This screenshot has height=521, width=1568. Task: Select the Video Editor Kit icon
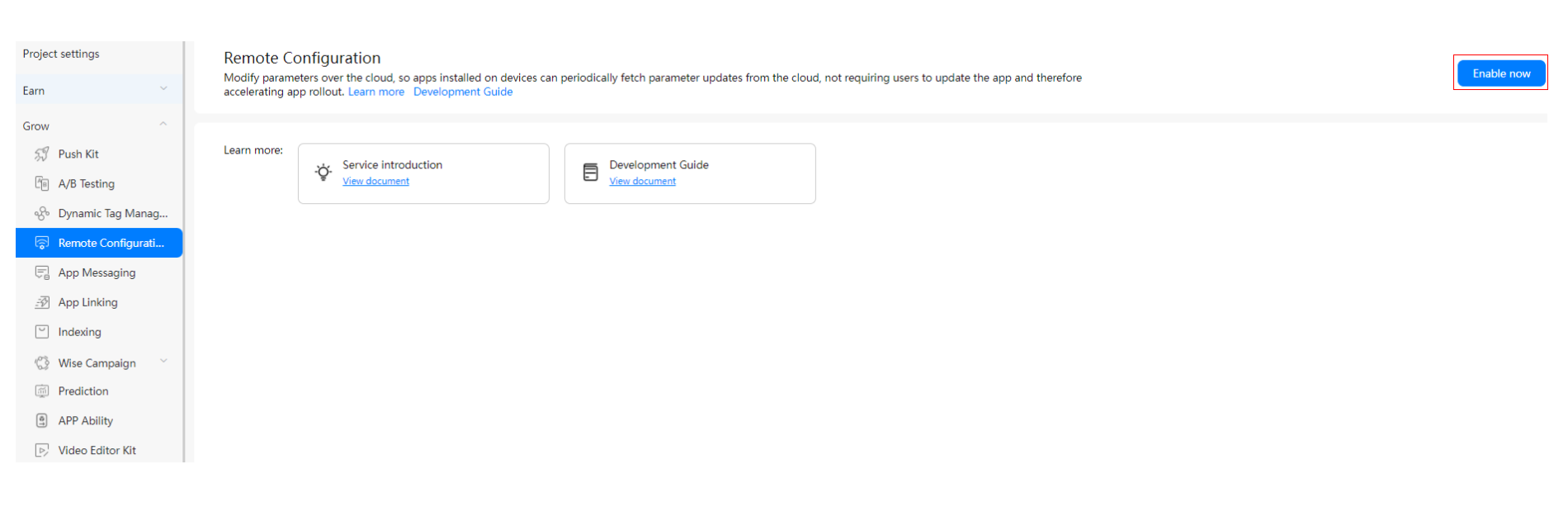coord(42,450)
